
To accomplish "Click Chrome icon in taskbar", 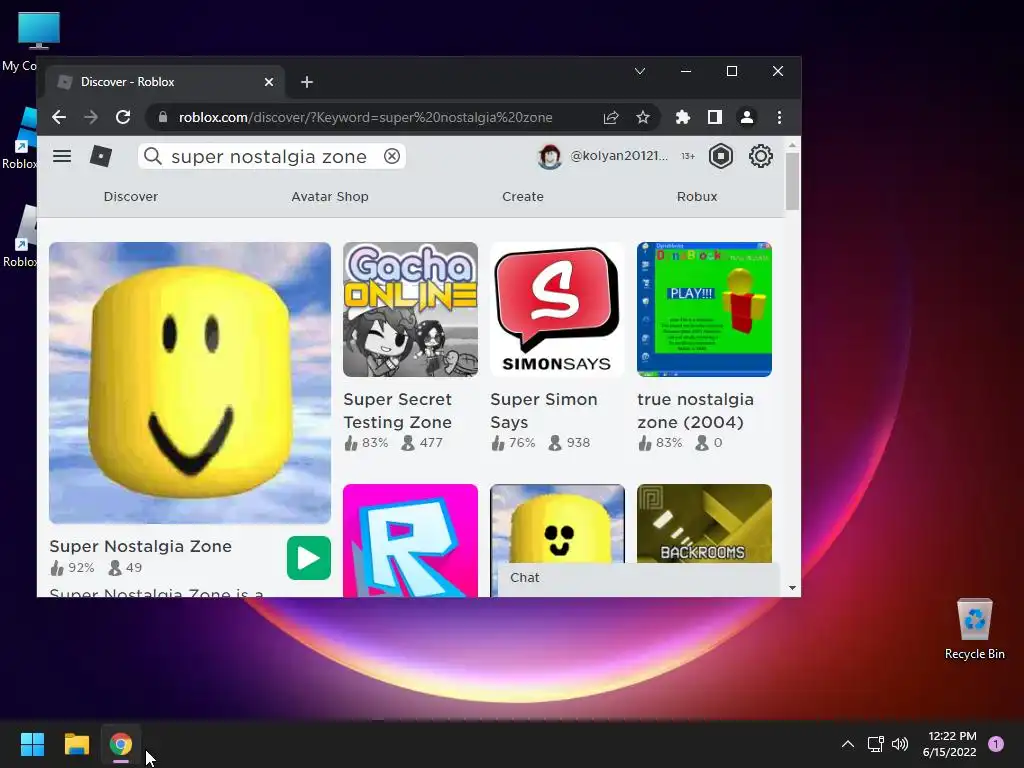I will pyautogui.click(x=121, y=744).
